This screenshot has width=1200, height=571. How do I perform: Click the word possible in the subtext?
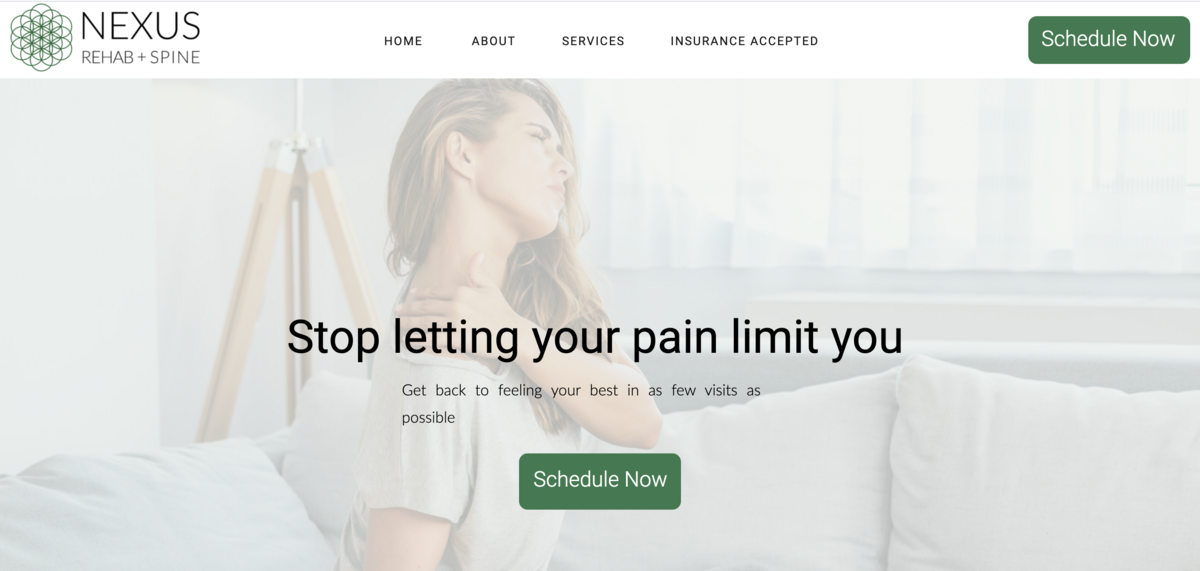pos(428,418)
